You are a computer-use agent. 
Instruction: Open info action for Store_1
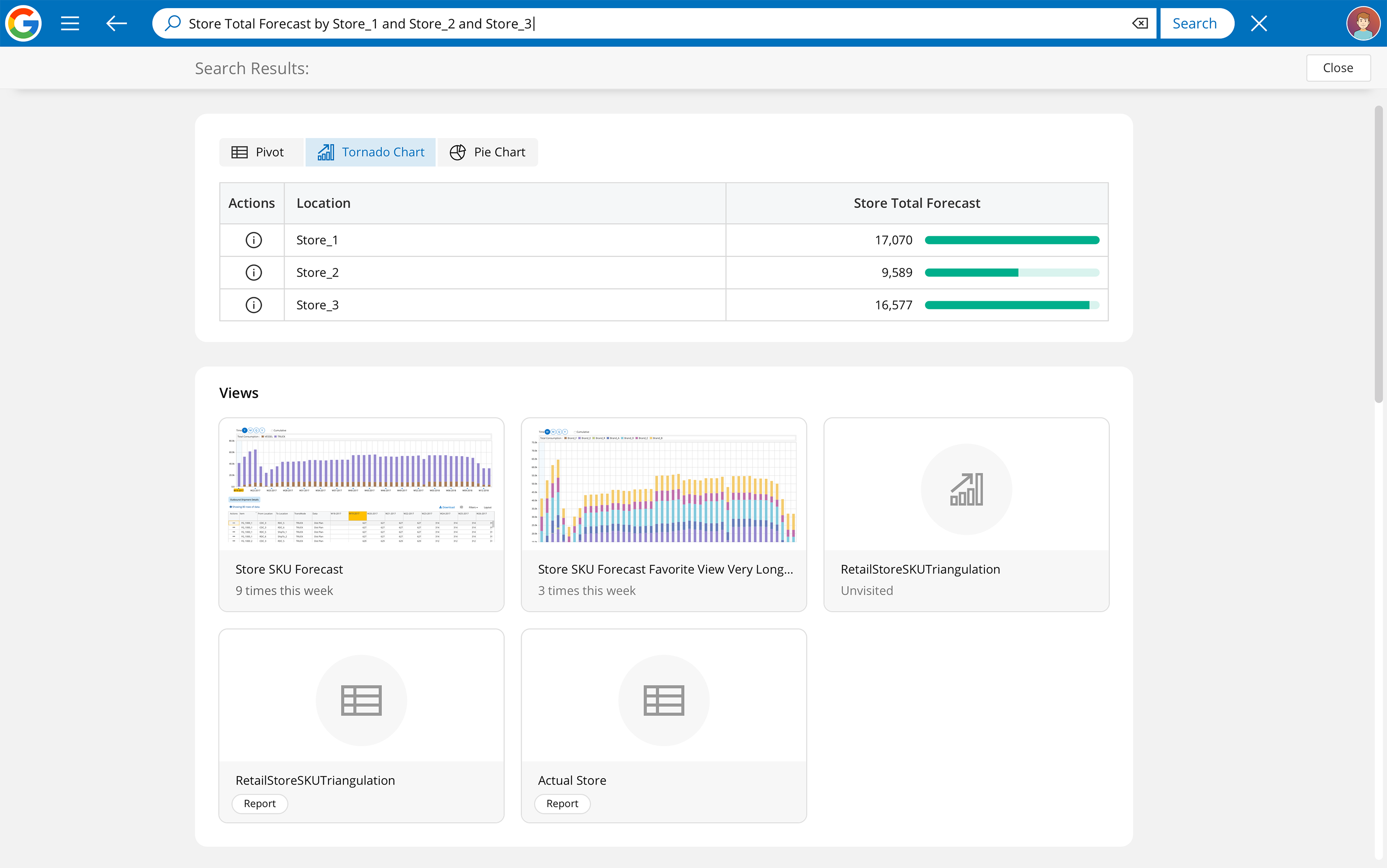pos(254,240)
